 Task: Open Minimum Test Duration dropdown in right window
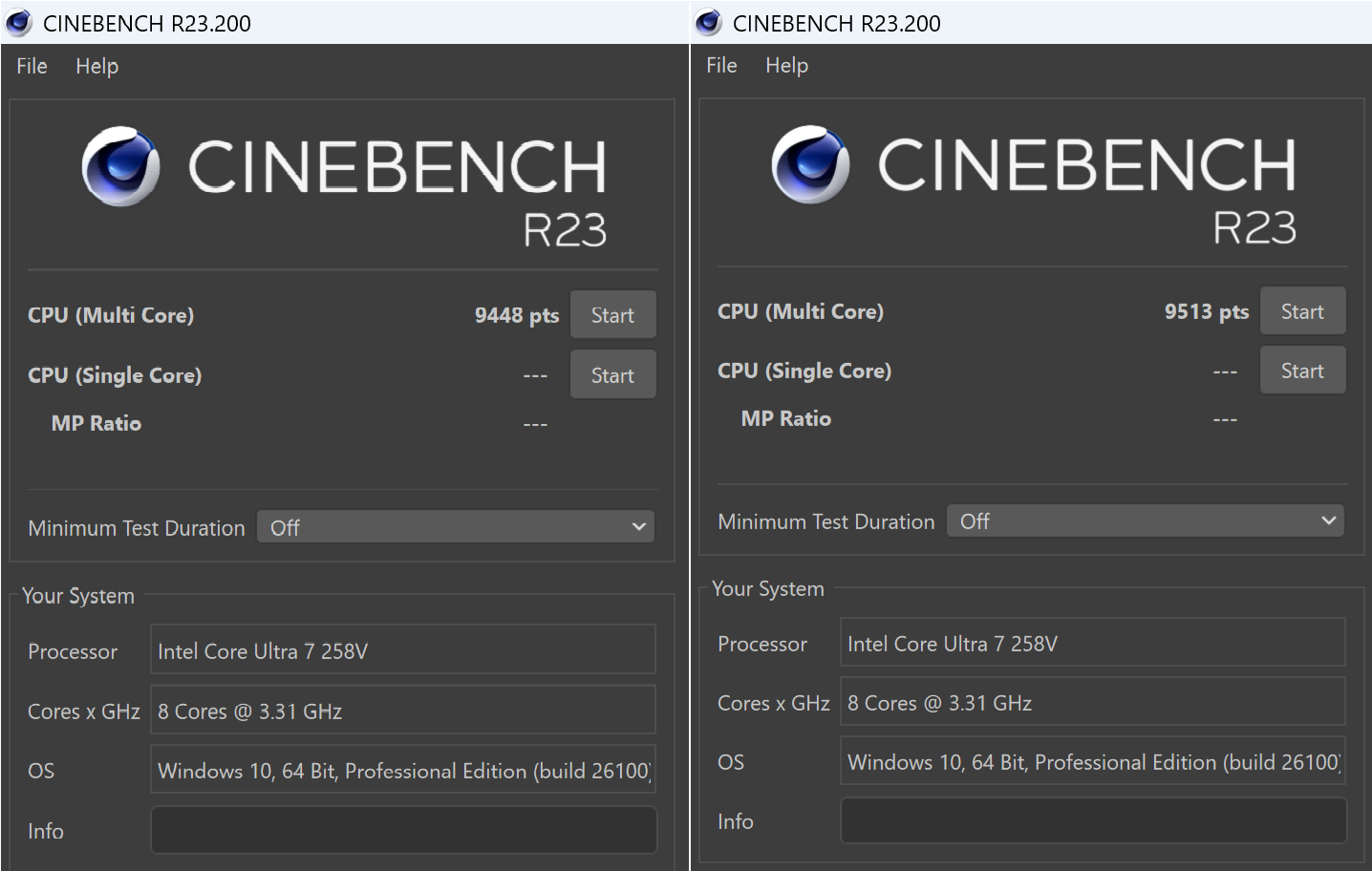click(1146, 521)
